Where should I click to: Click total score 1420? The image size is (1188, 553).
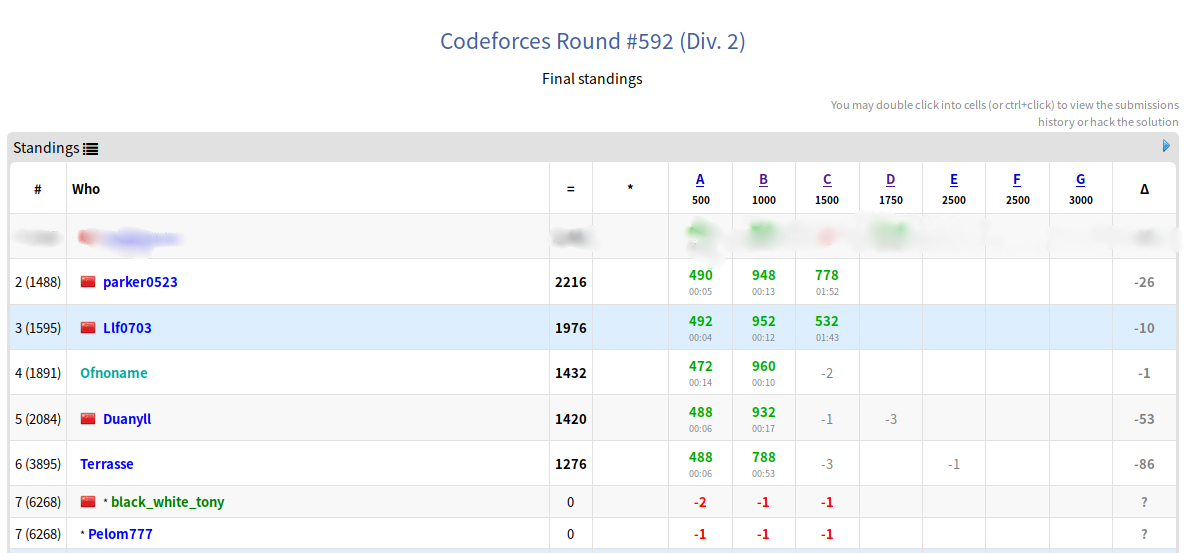coord(571,419)
